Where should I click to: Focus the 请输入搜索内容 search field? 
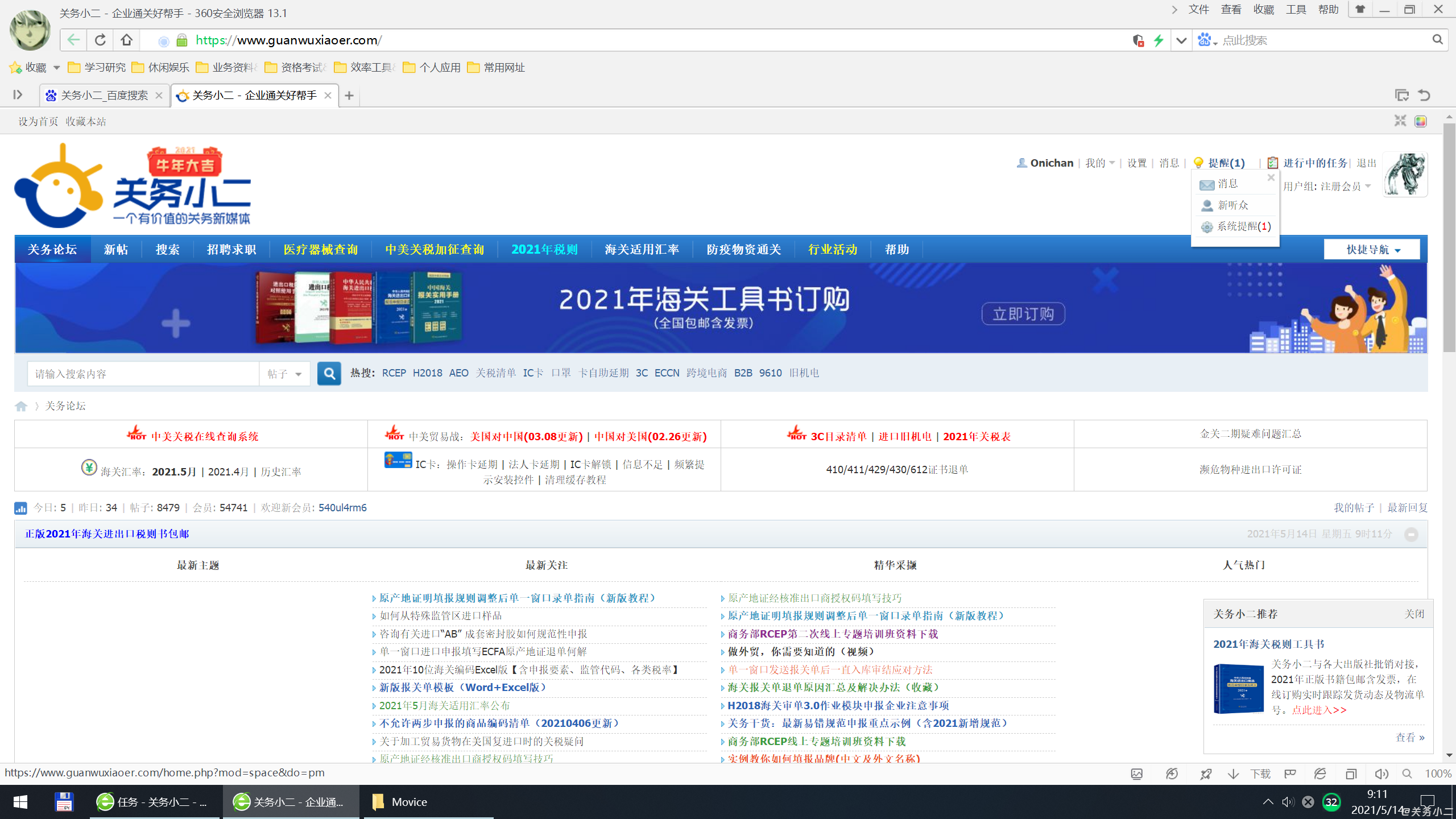coord(143,374)
